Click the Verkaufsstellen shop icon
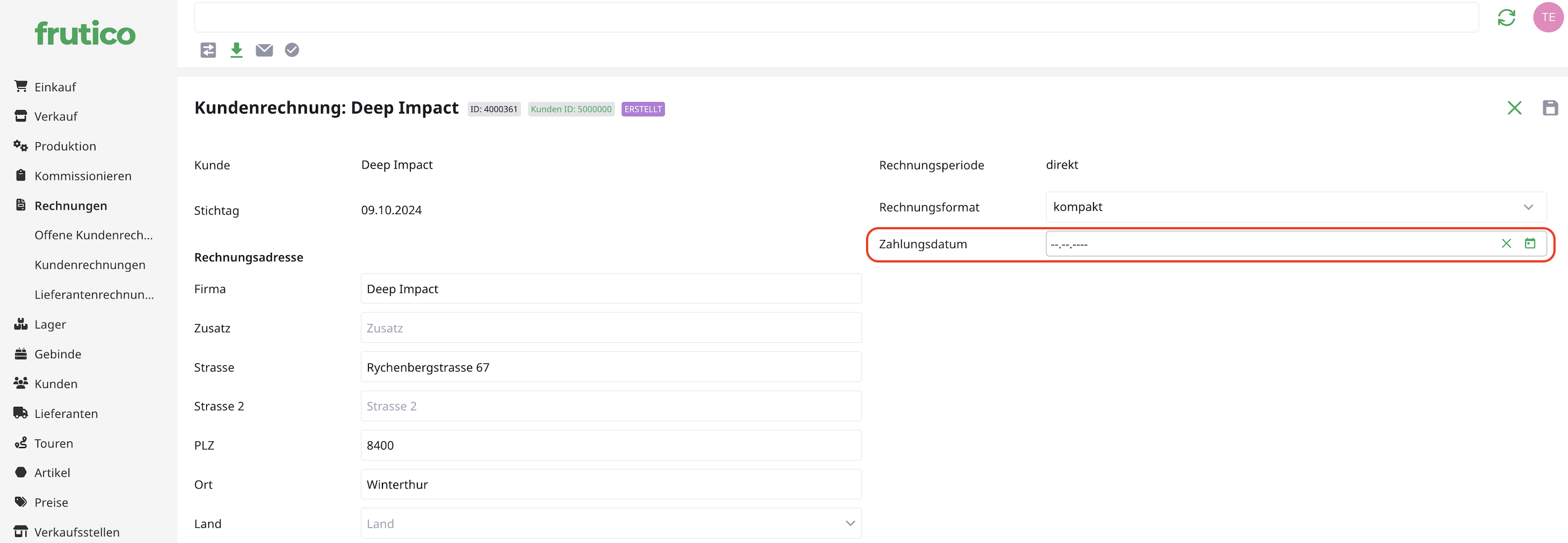Screen dimensions: 1568x543 pos(21,532)
